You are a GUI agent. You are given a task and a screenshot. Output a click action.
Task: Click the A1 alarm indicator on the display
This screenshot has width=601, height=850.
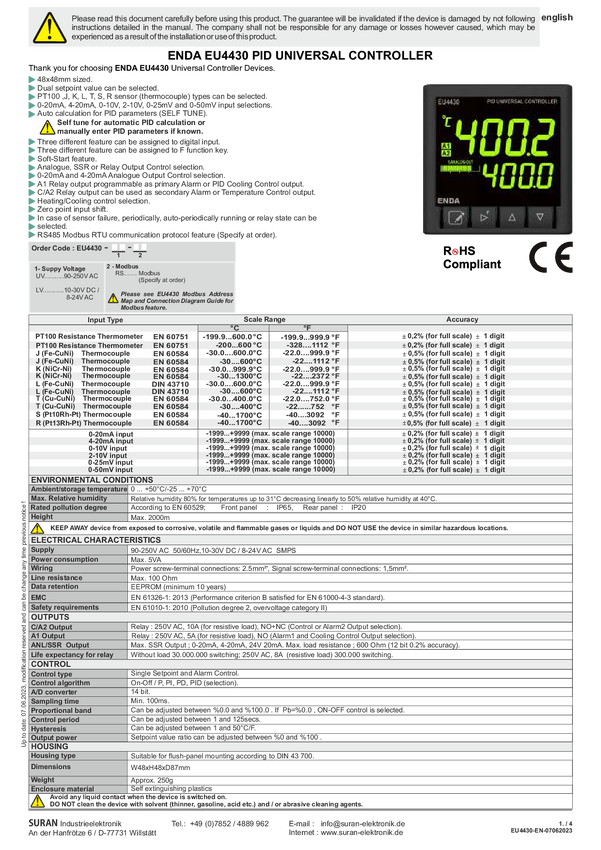pos(446,146)
